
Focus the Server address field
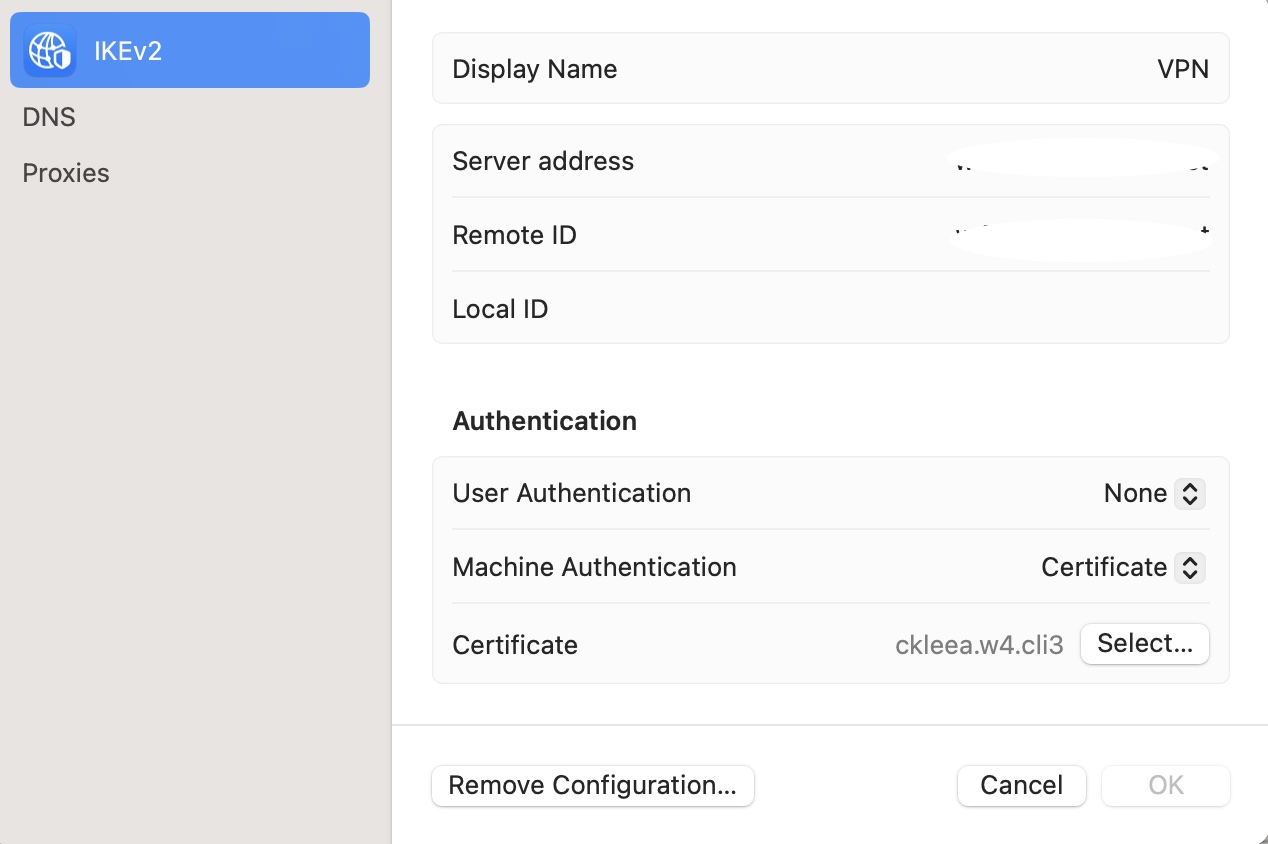(1078, 161)
